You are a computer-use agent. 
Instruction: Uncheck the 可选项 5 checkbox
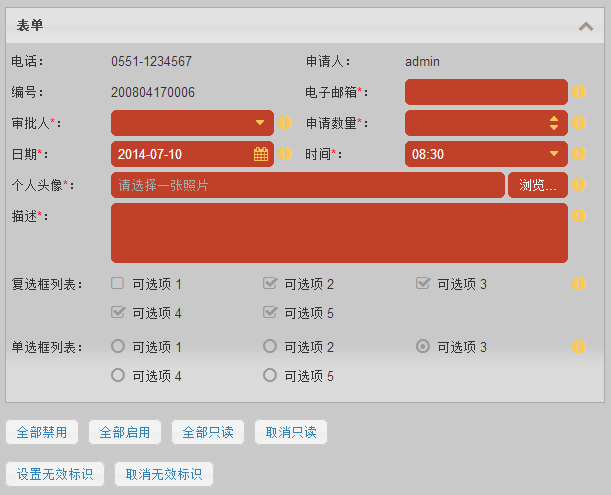pyautogui.click(x=270, y=312)
